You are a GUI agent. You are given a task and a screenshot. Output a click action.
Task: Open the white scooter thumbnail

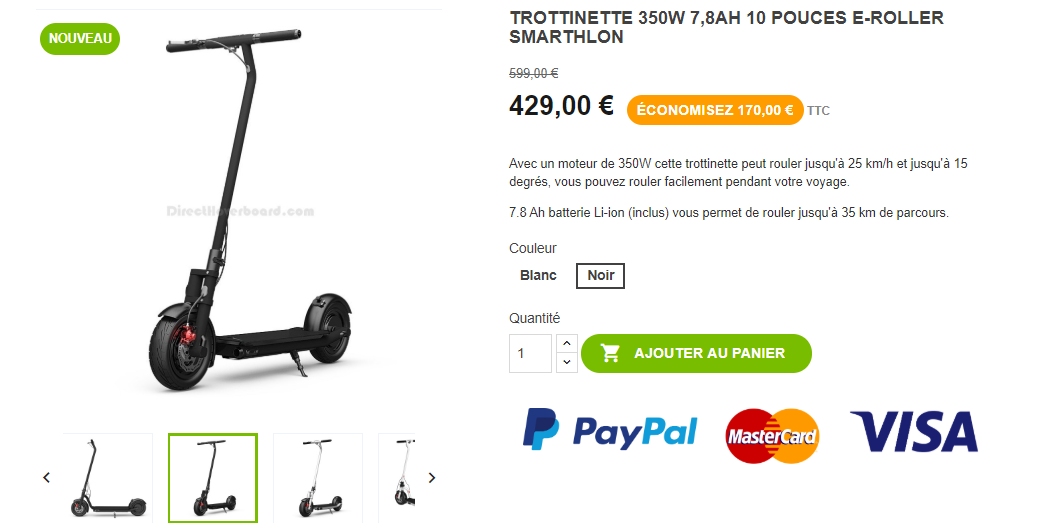click(x=318, y=478)
